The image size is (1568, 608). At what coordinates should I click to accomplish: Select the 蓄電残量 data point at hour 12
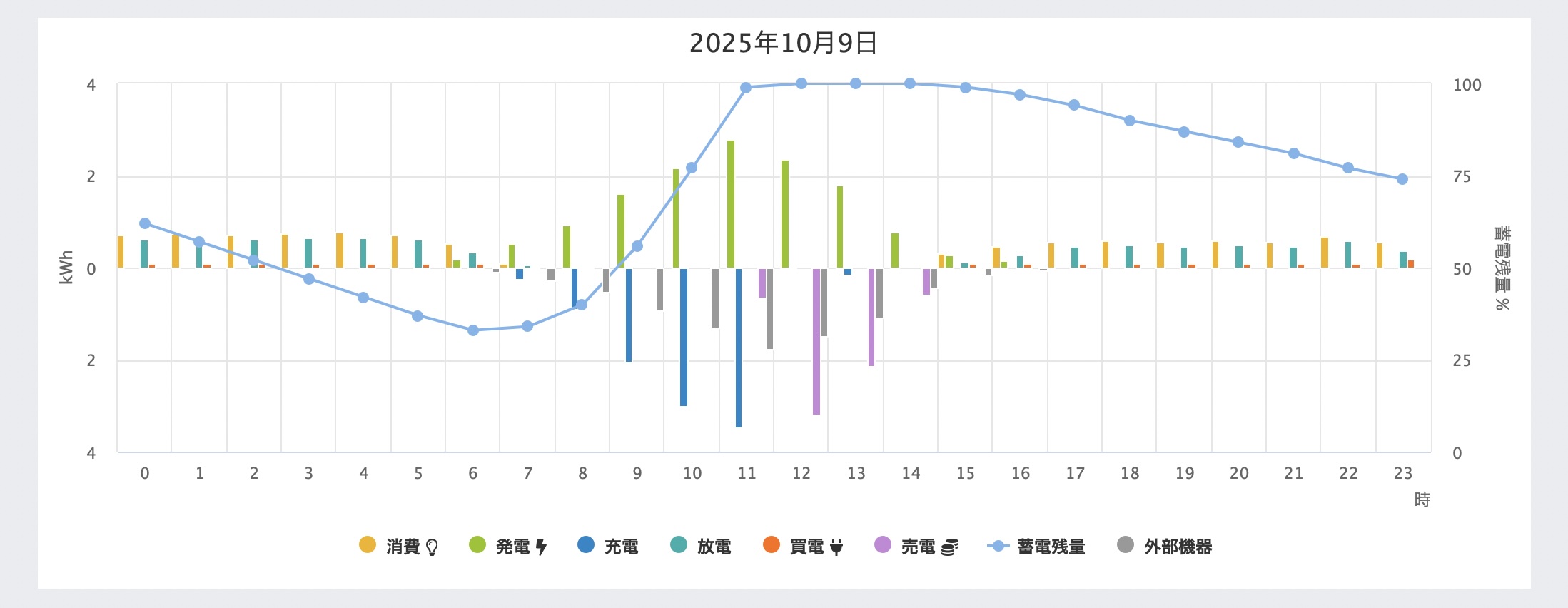(801, 83)
